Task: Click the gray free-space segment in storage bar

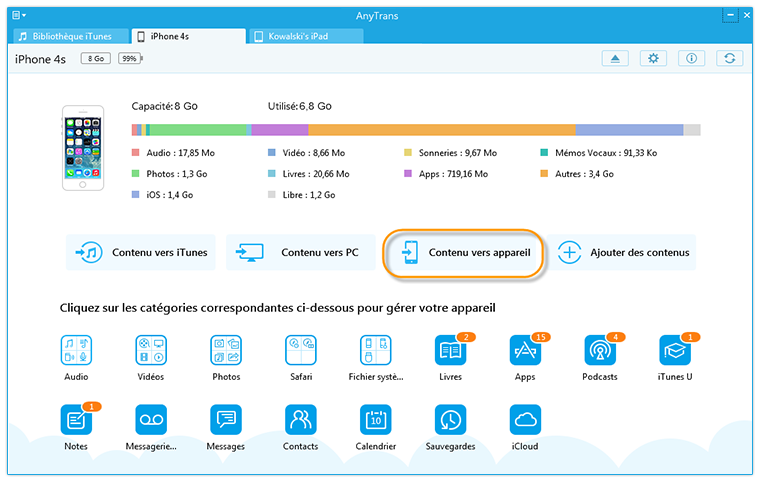Action: click(x=692, y=130)
